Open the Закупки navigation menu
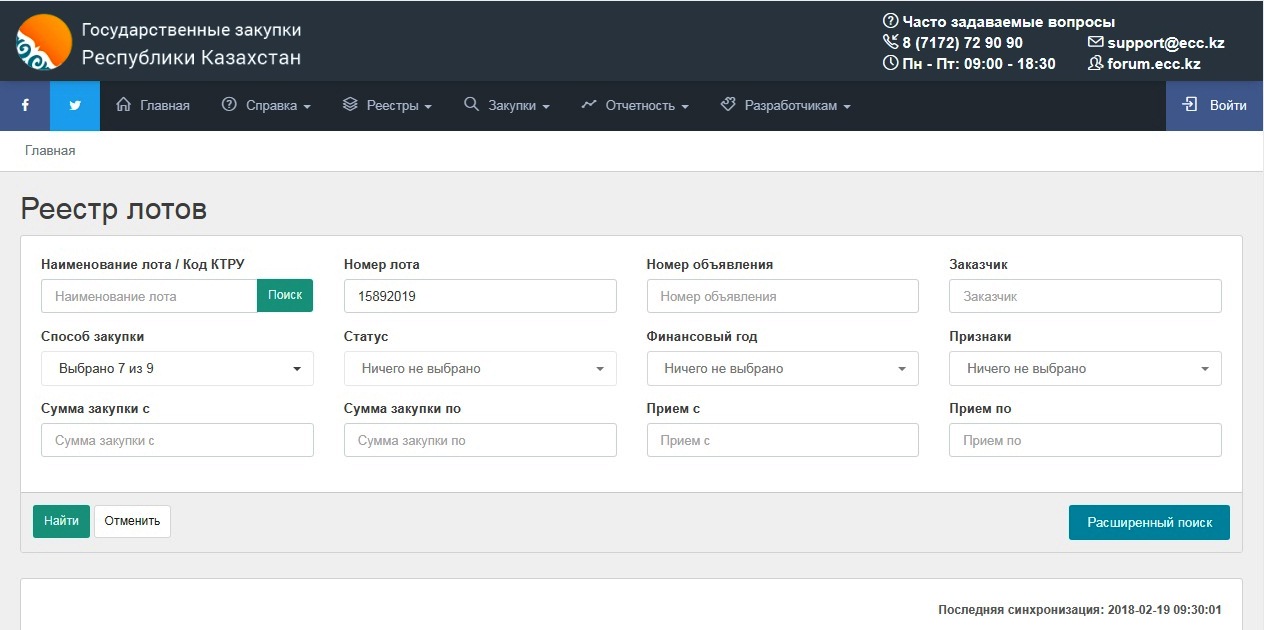Image resolution: width=1264 pixels, height=630 pixels. 507,106
